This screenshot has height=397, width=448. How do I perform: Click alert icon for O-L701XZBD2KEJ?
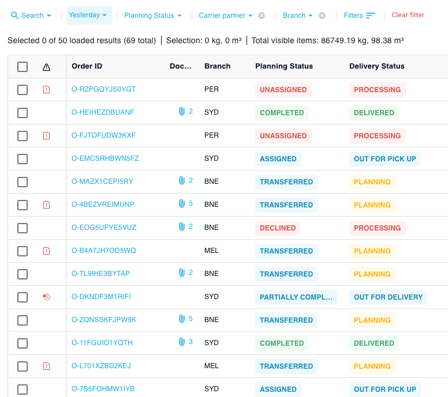(46, 366)
